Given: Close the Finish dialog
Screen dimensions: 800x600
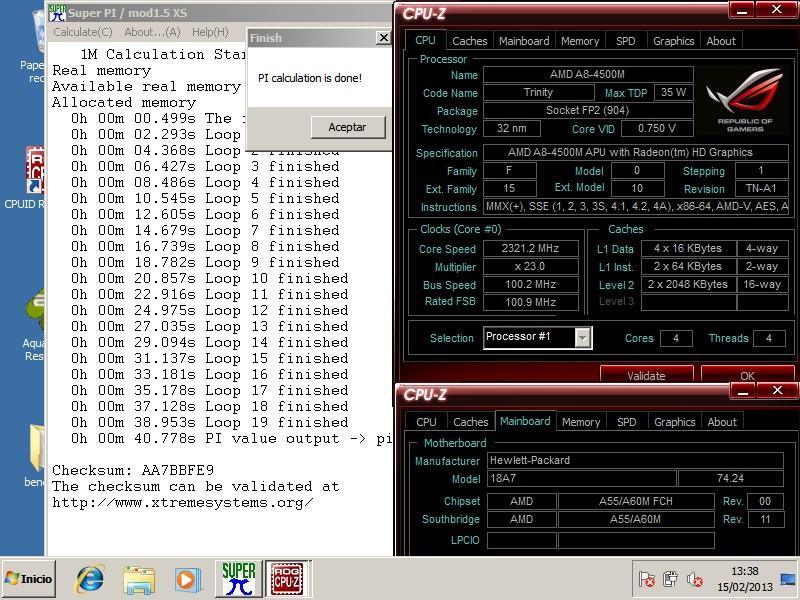Looking at the screenshot, I should (383, 38).
